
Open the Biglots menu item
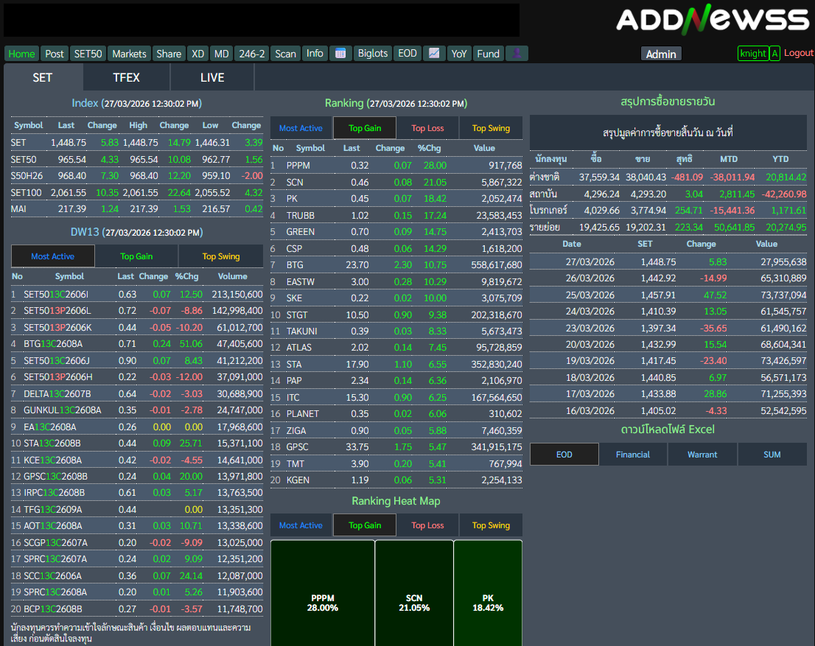pyautogui.click(x=373, y=54)
